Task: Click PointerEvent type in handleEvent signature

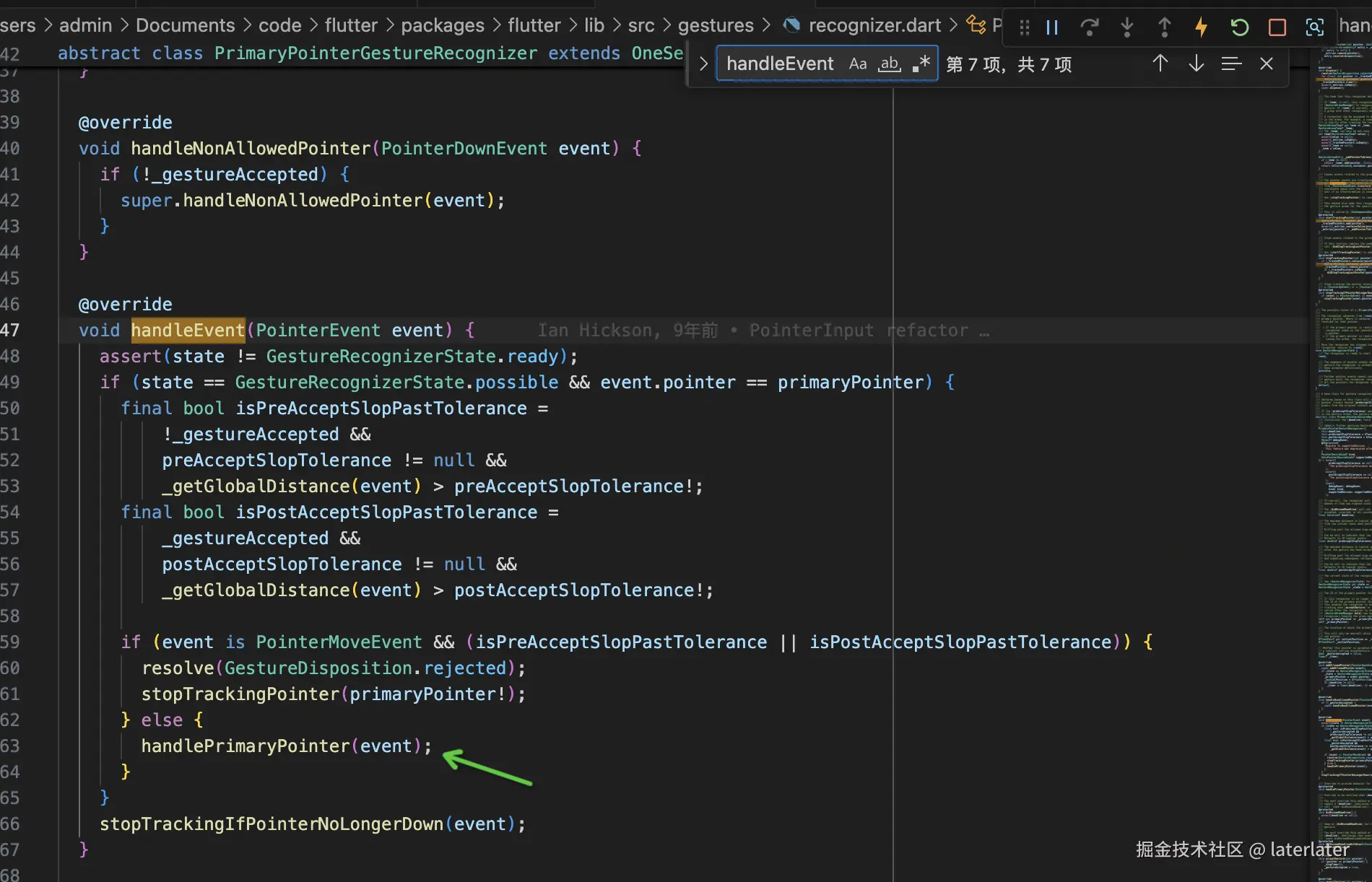Action: [318, 331]
